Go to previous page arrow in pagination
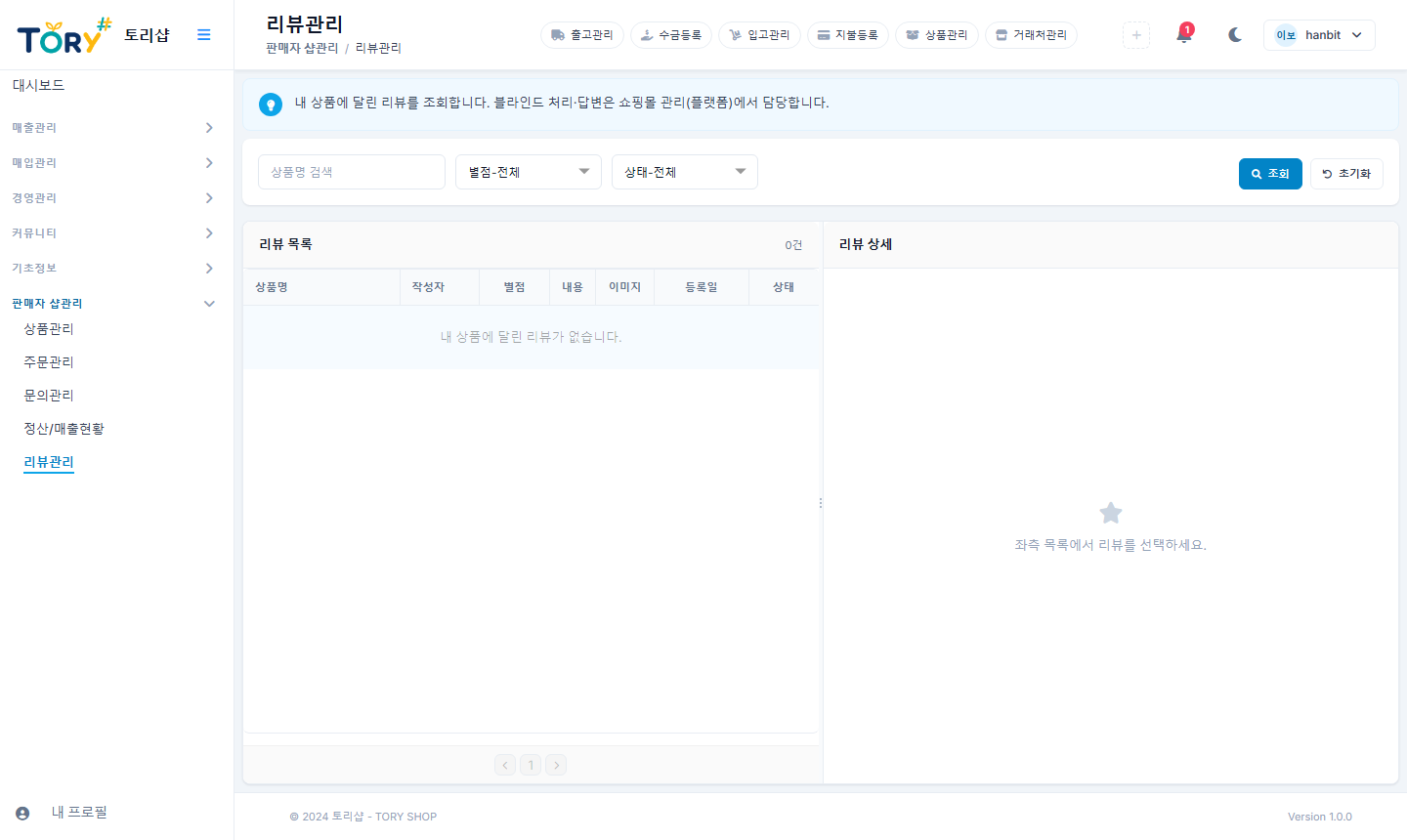1407x840 pixels. coord(505,765)
